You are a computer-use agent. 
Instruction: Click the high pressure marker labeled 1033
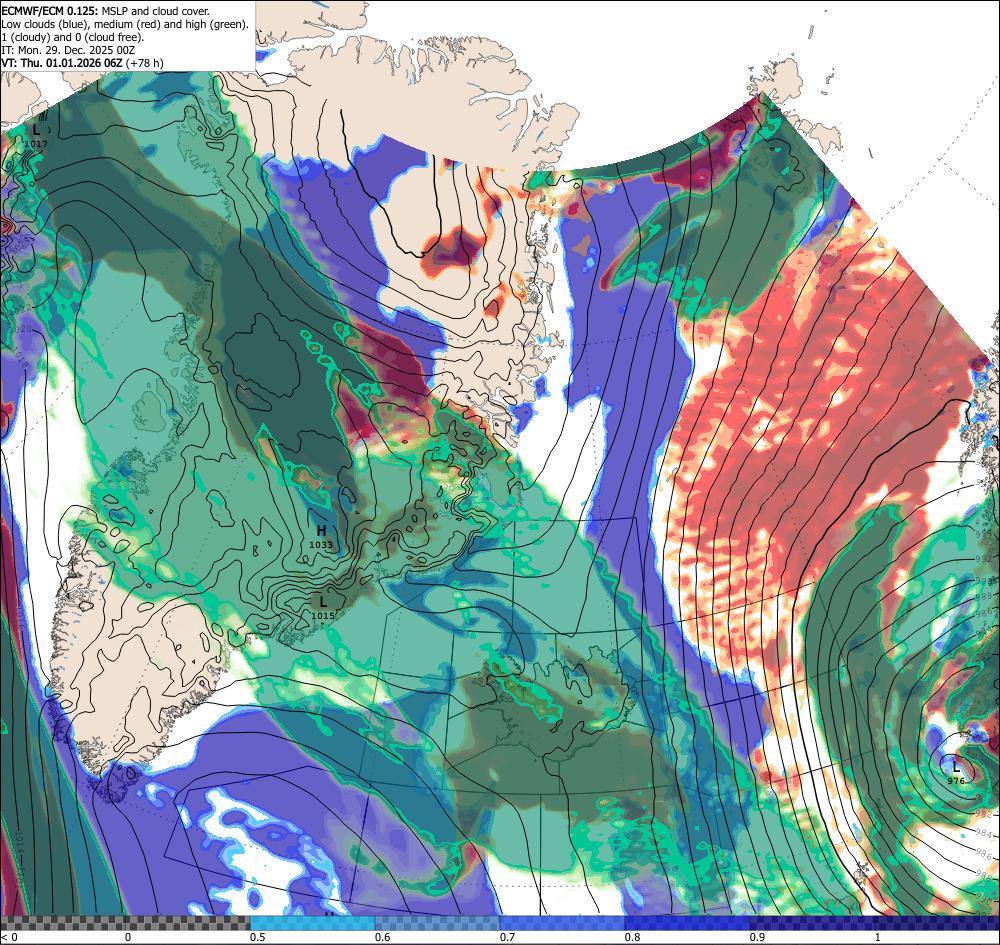[321, 537]
